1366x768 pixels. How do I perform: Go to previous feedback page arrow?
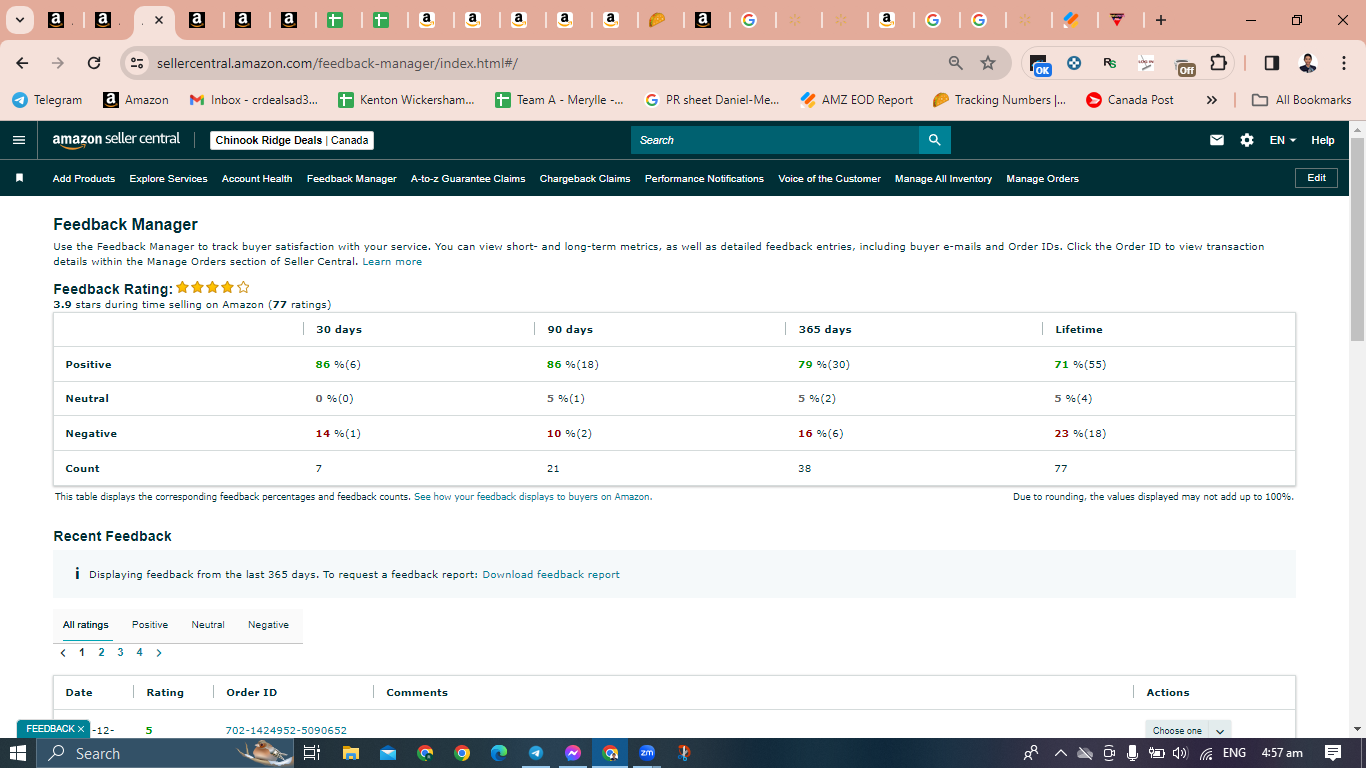click(x=63, y=653)
